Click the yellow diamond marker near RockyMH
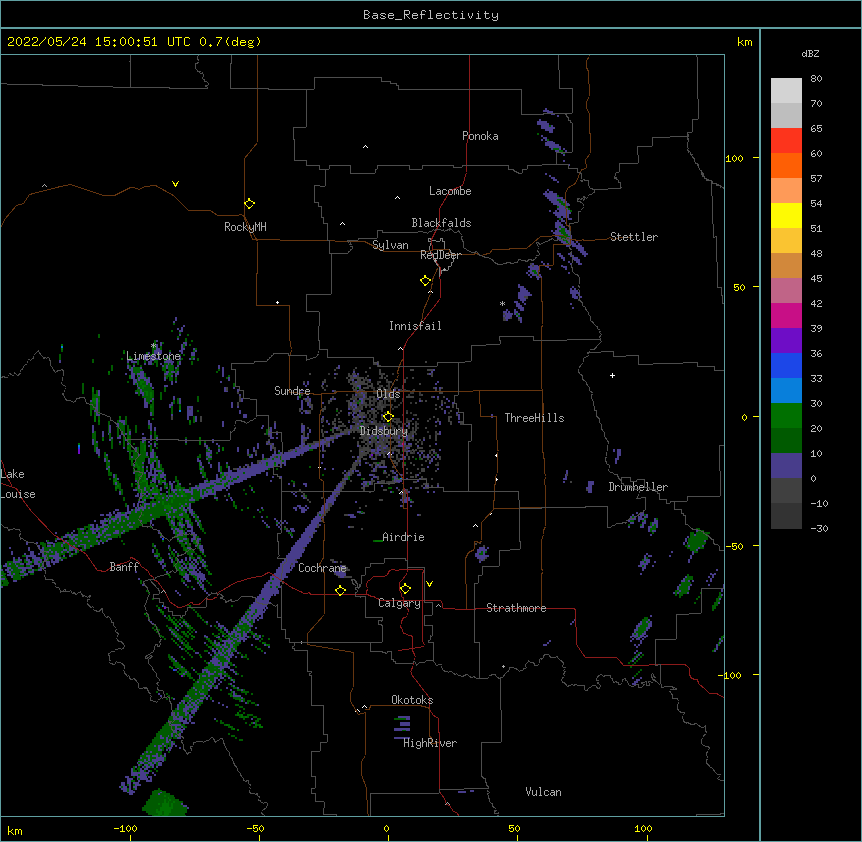 pyautogui.click(x=249, y=204)
